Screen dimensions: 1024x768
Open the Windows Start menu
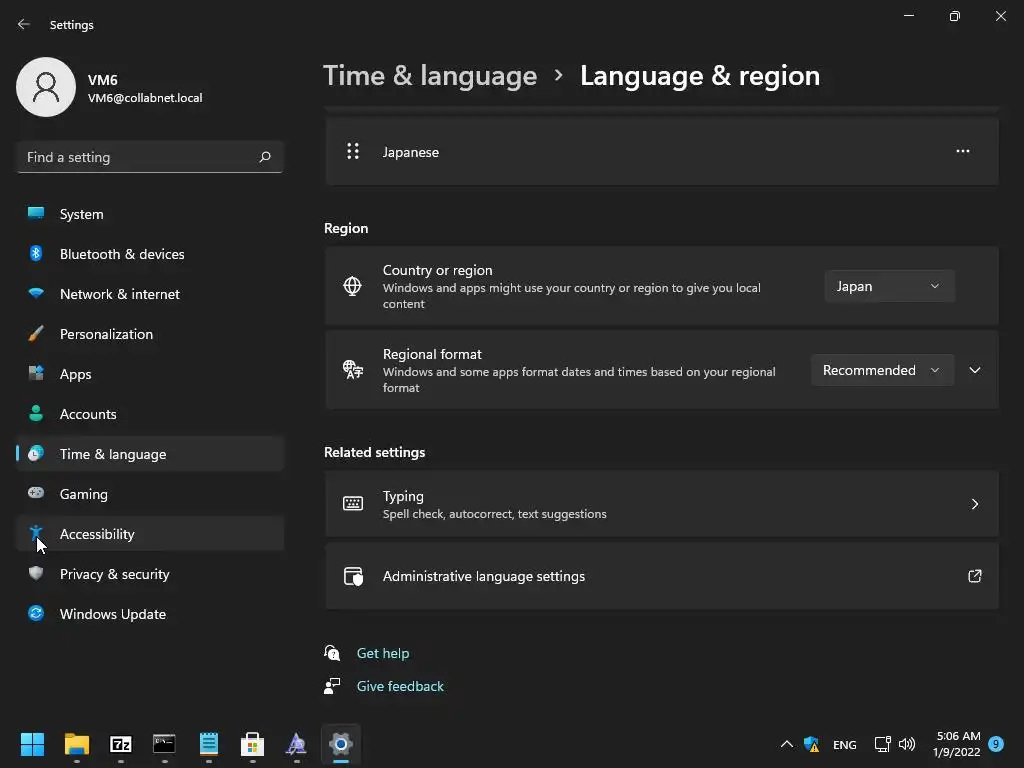pyautogui.click(x=33, y=744)
